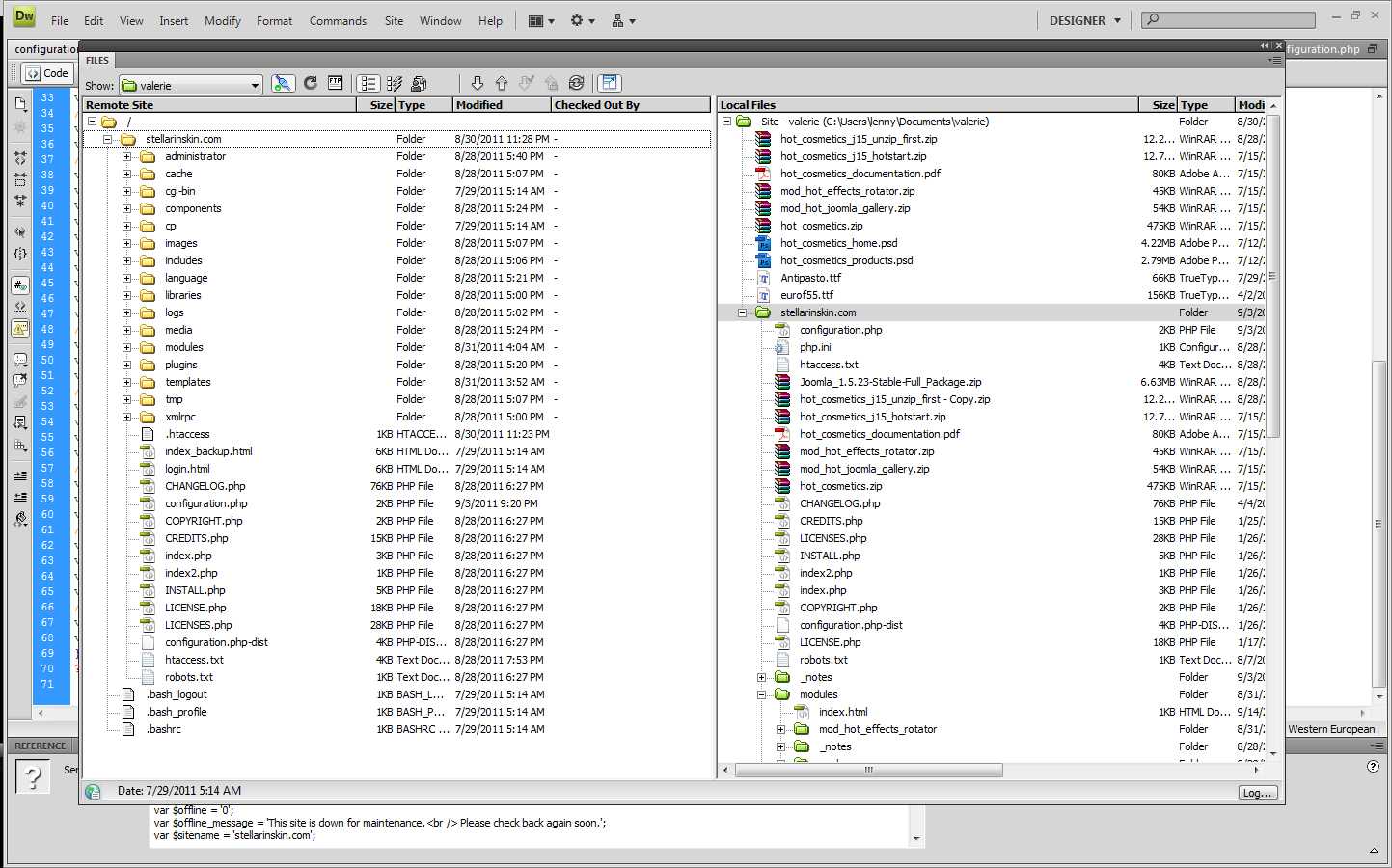The width and height of the screenshot is (1392, 868).
Task: Open the Files panel options menu
Action: 1274,60
